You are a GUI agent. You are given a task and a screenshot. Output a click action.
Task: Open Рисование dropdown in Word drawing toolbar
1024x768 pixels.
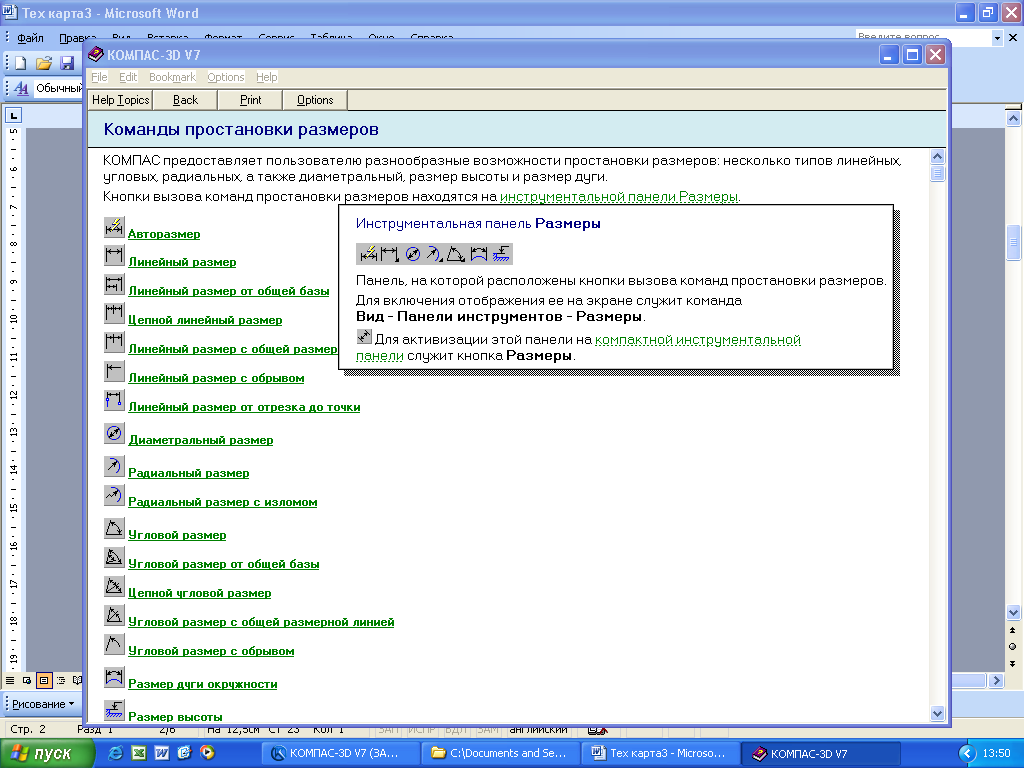(x=43, y=704)
